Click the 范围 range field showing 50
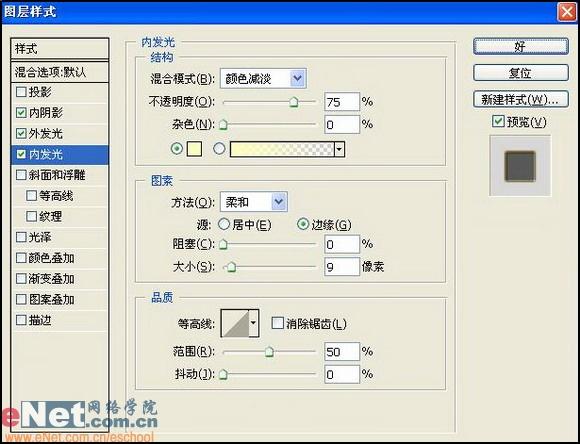The height and width of the screenshot is (444, 580). (x=342, y=352)
